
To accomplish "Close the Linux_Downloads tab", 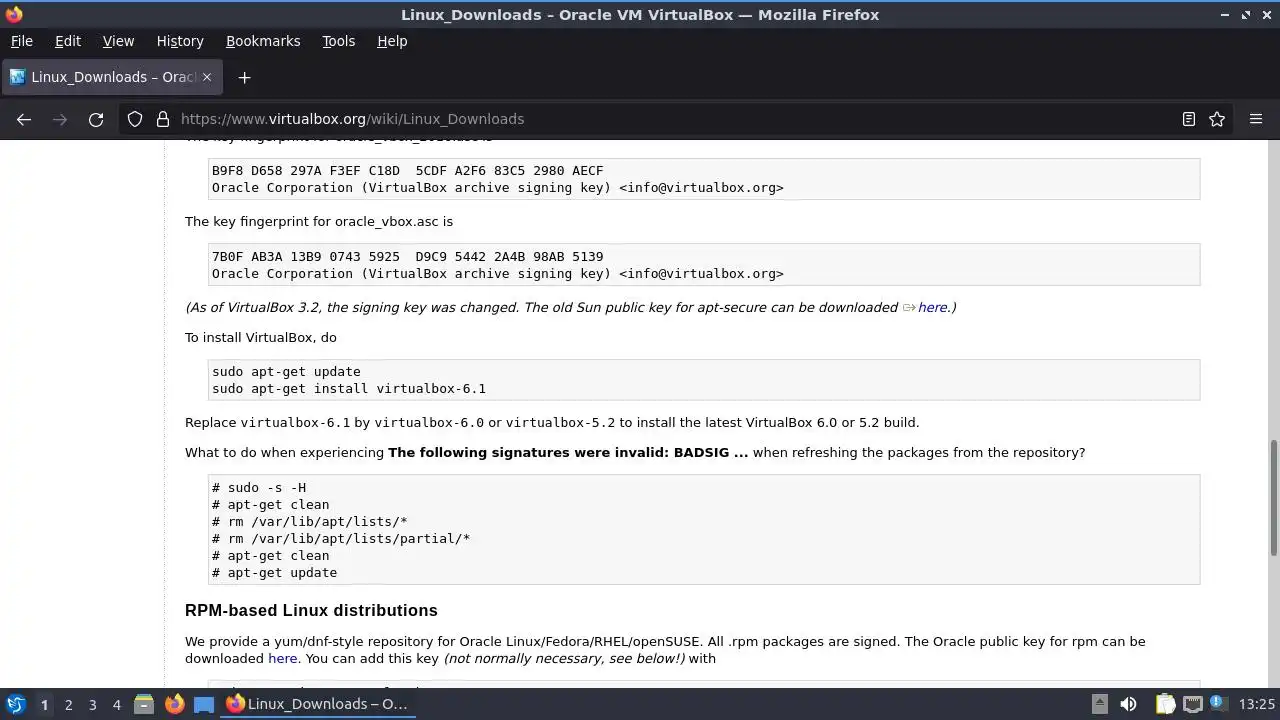I will 207,77.
